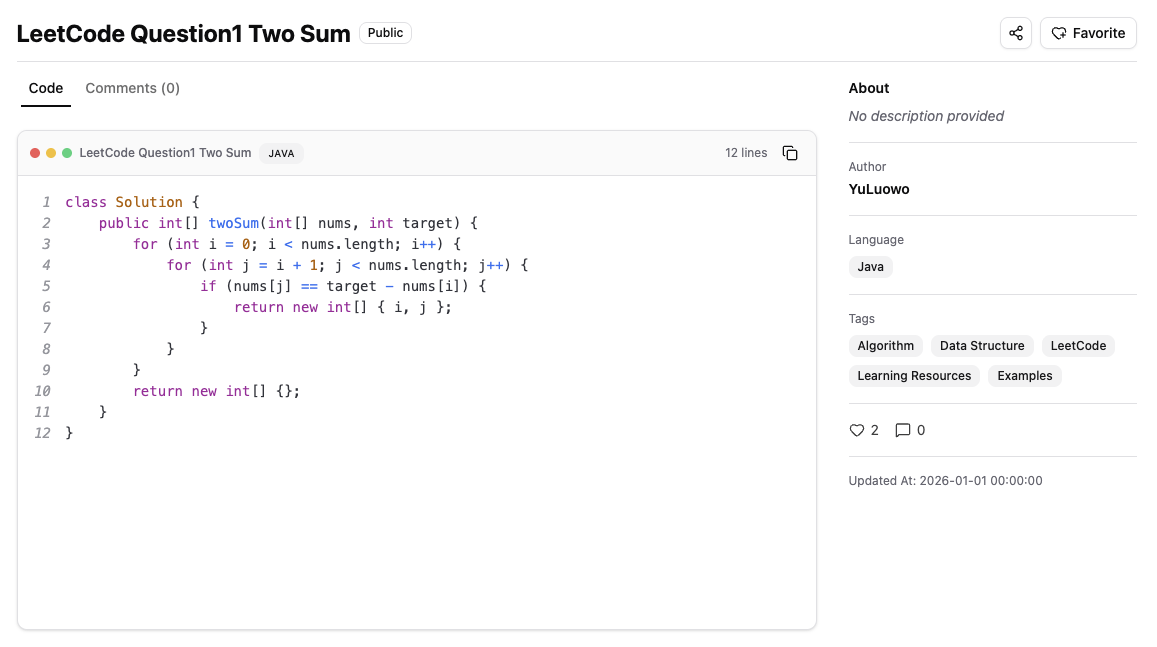Screen dimensions: 1157x647
Task: Click the green window dot
Action: click(67, 153)
